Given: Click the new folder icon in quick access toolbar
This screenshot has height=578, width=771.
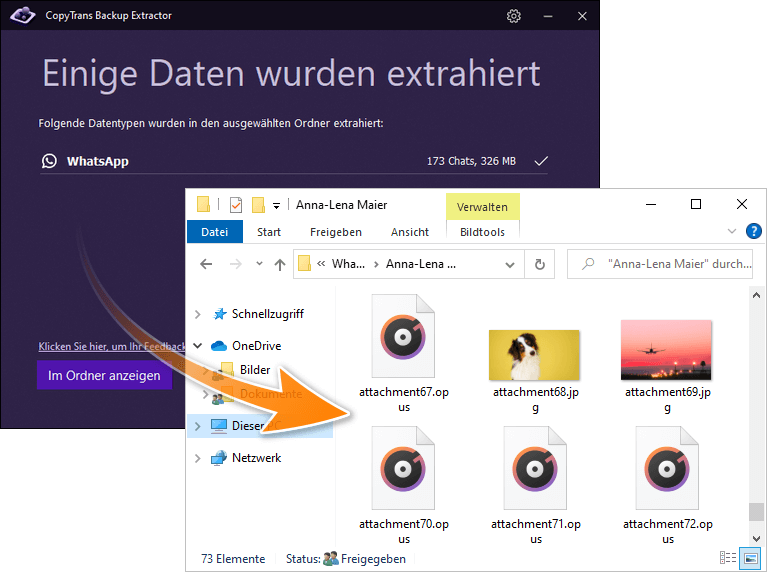Looking at the screenshot, I should 258,205.
